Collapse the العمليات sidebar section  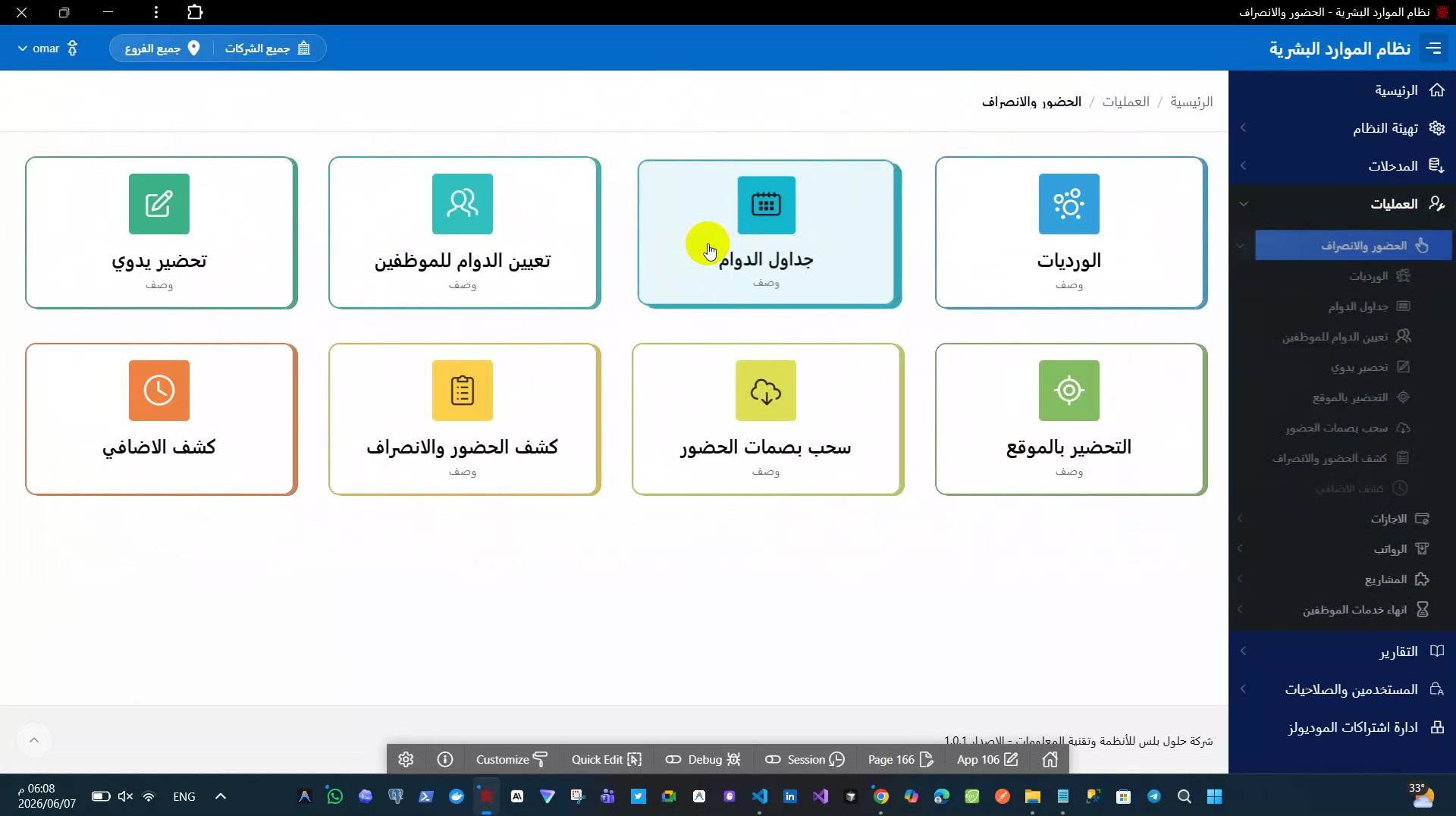pos(1342,204)
